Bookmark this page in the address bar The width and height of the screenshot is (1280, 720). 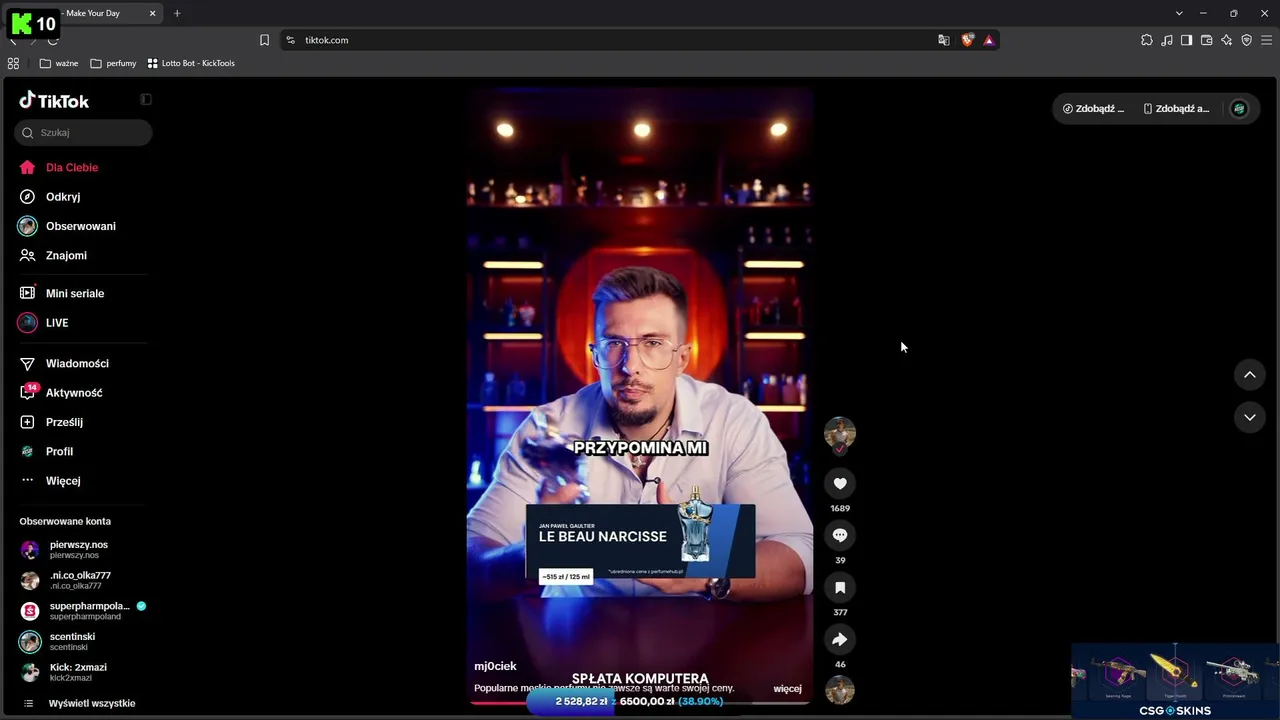click(264, 40)
